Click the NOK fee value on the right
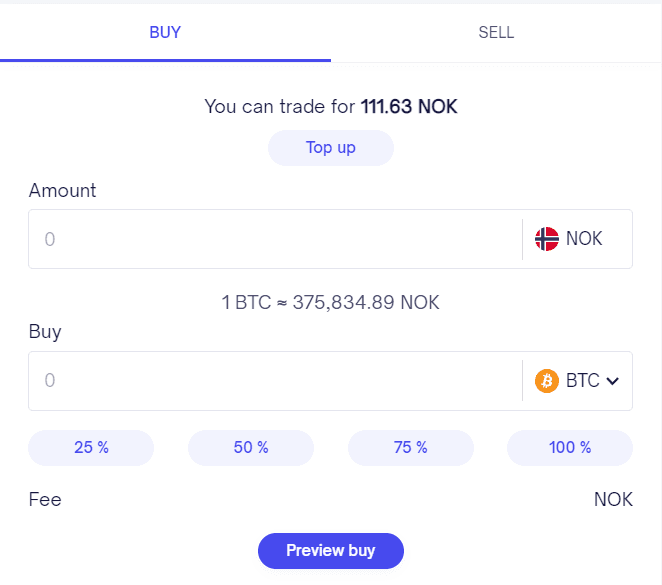Screen dimensions: 662x585 613,499
